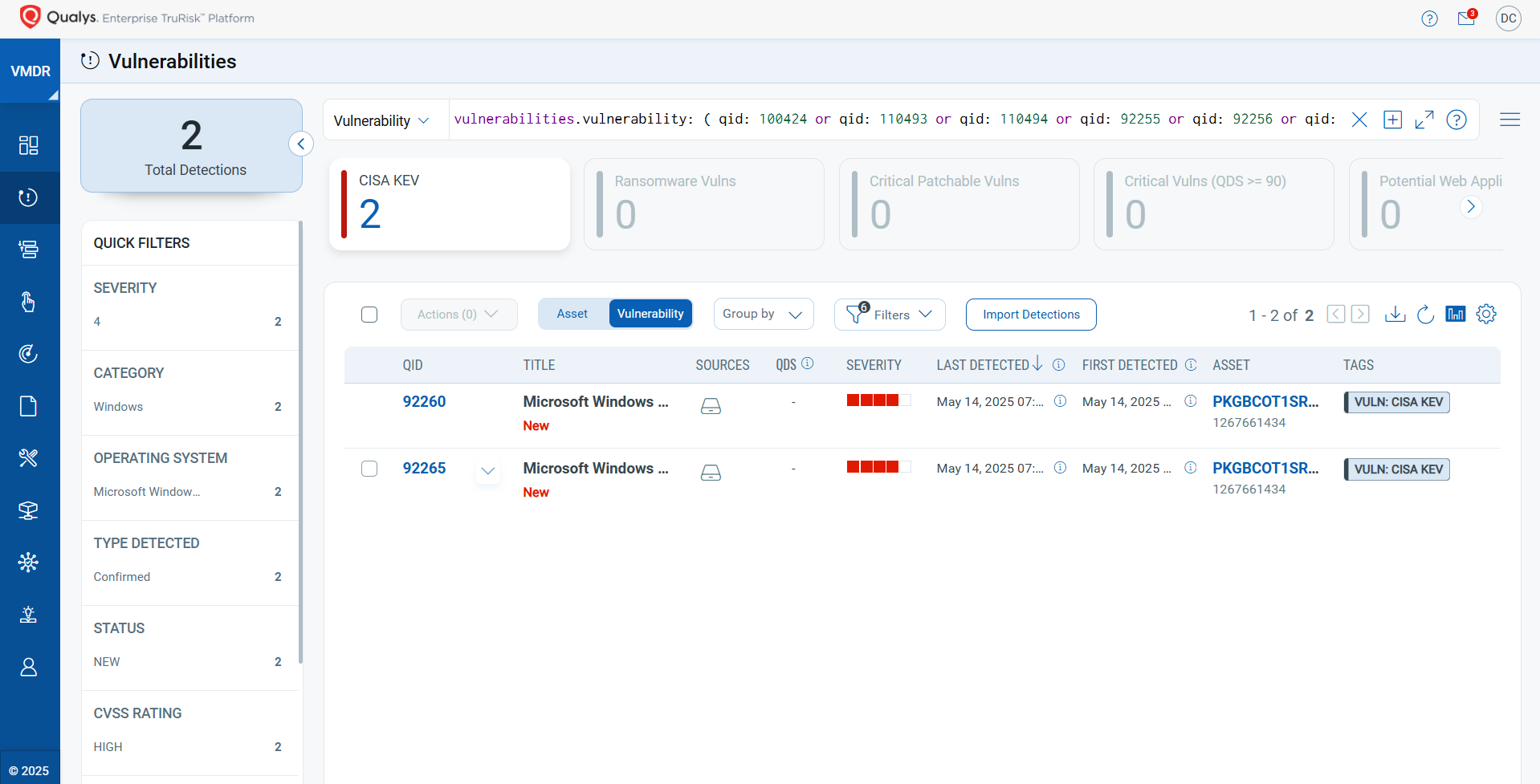This screenshot has height=784, width=1540.
Task: Open the notifications mail icon
Action: tap(1467, 18)
